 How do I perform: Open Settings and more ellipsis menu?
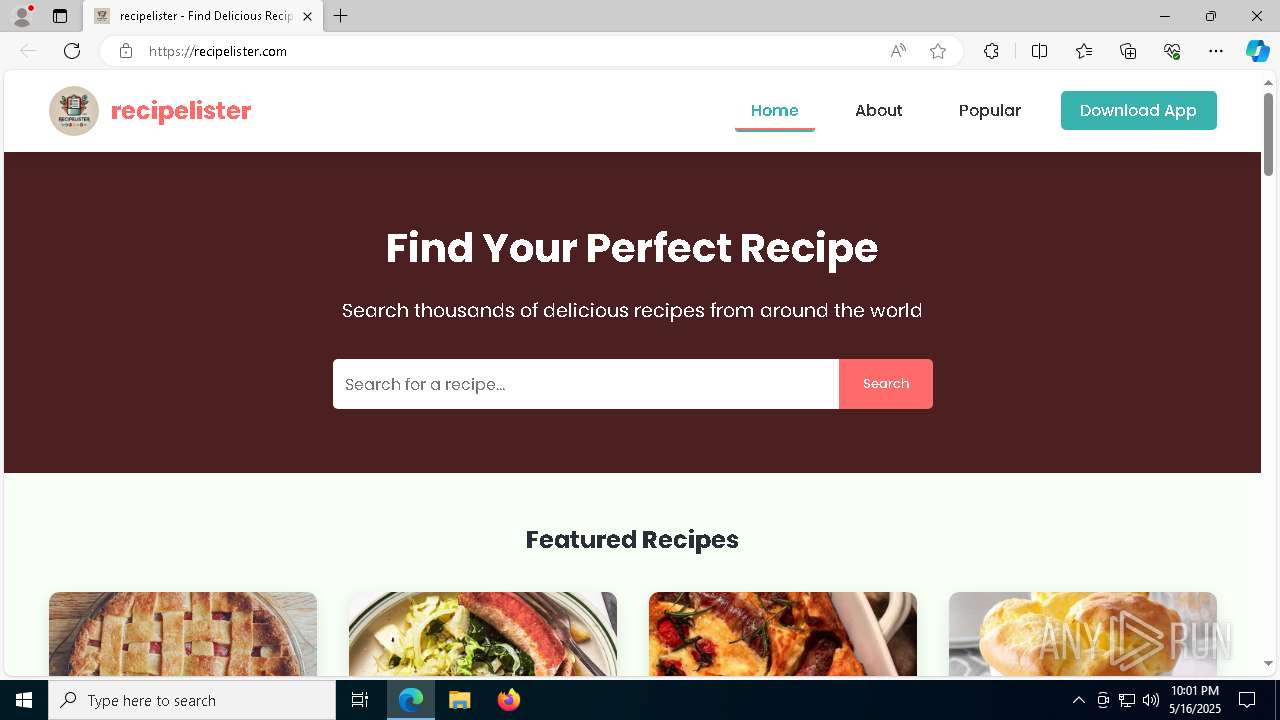click(1216, 51)
